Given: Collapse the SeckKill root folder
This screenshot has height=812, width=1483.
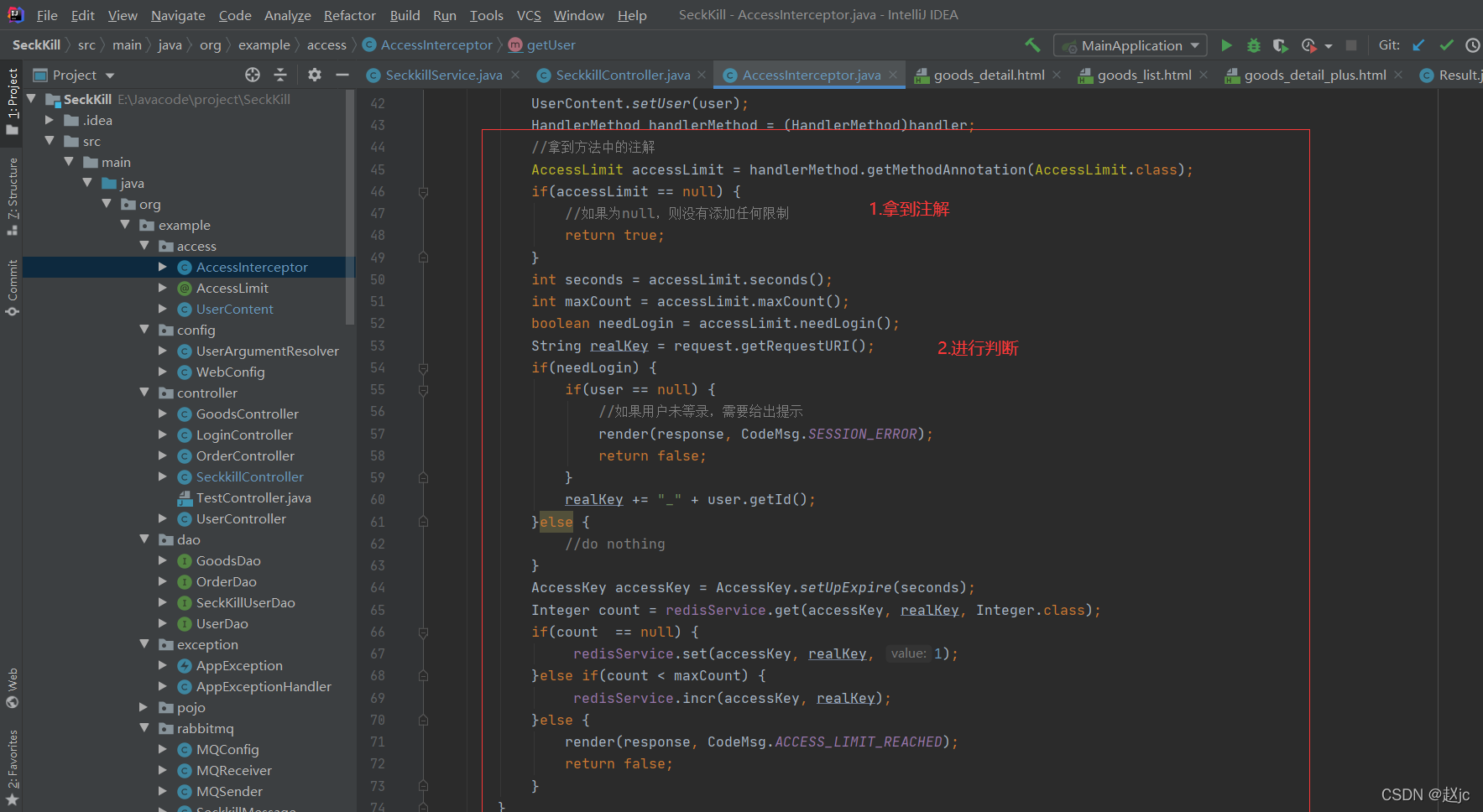Looking at the screenshot, I should pos(32,99).
